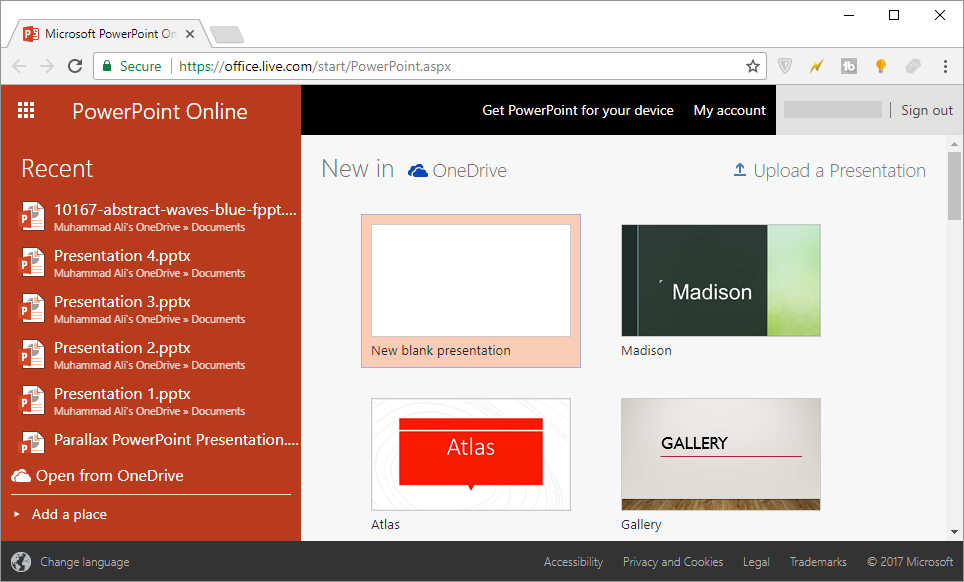Image resolution: width=964 pixels, height=582 pixels.
Task: Click the browser back arrow
Action: point(19,66)
